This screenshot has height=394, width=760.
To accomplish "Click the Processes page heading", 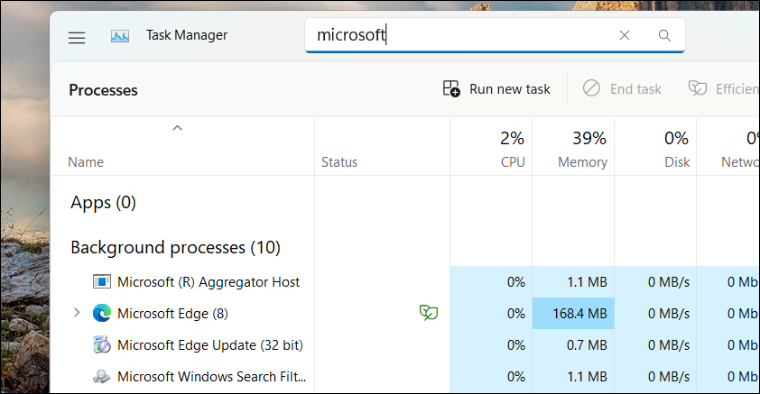I will (x=103, y=90).
